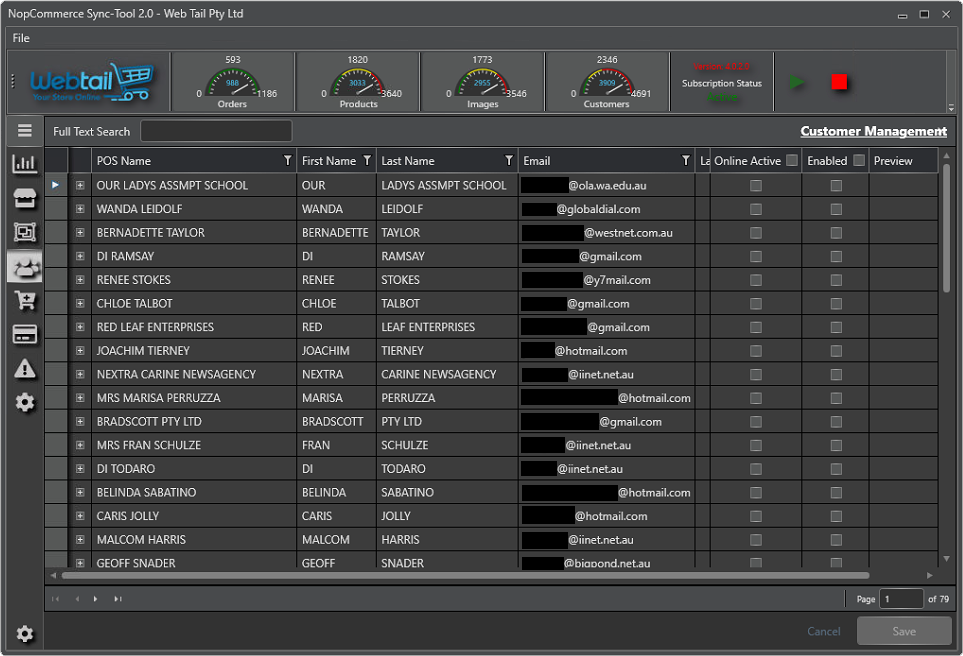Toggle the Online Active header checkbox
The height and width of the screenshot is (656, 963).
(792, 161)
